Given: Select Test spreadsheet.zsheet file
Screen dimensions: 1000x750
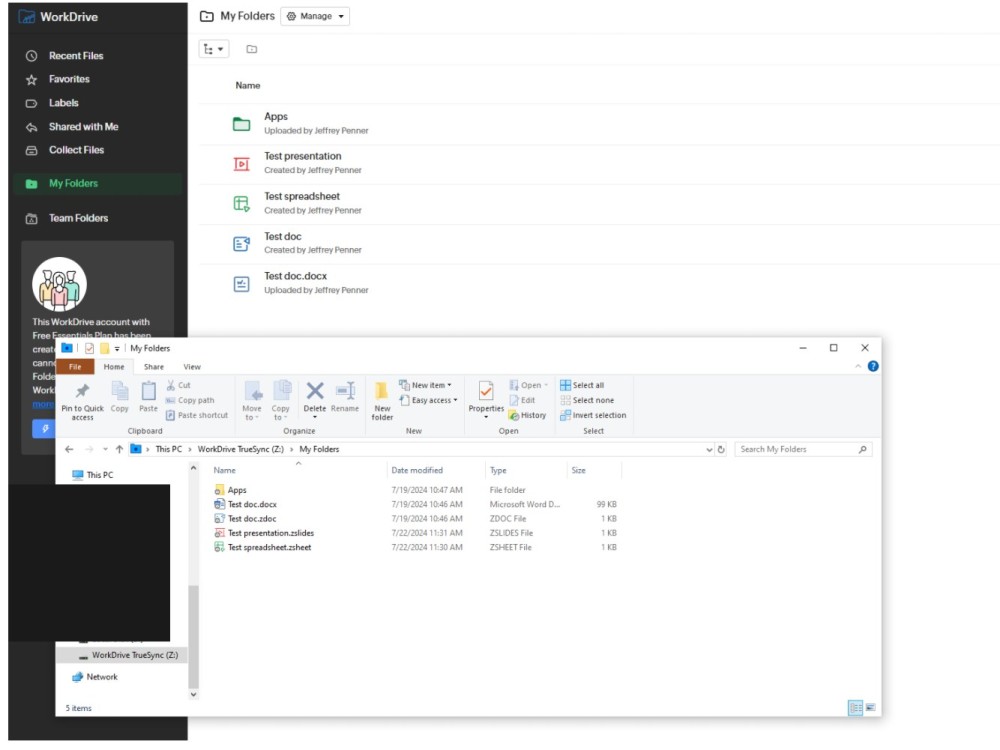Looking at the screenshot, I should click(x=269, y=548).
